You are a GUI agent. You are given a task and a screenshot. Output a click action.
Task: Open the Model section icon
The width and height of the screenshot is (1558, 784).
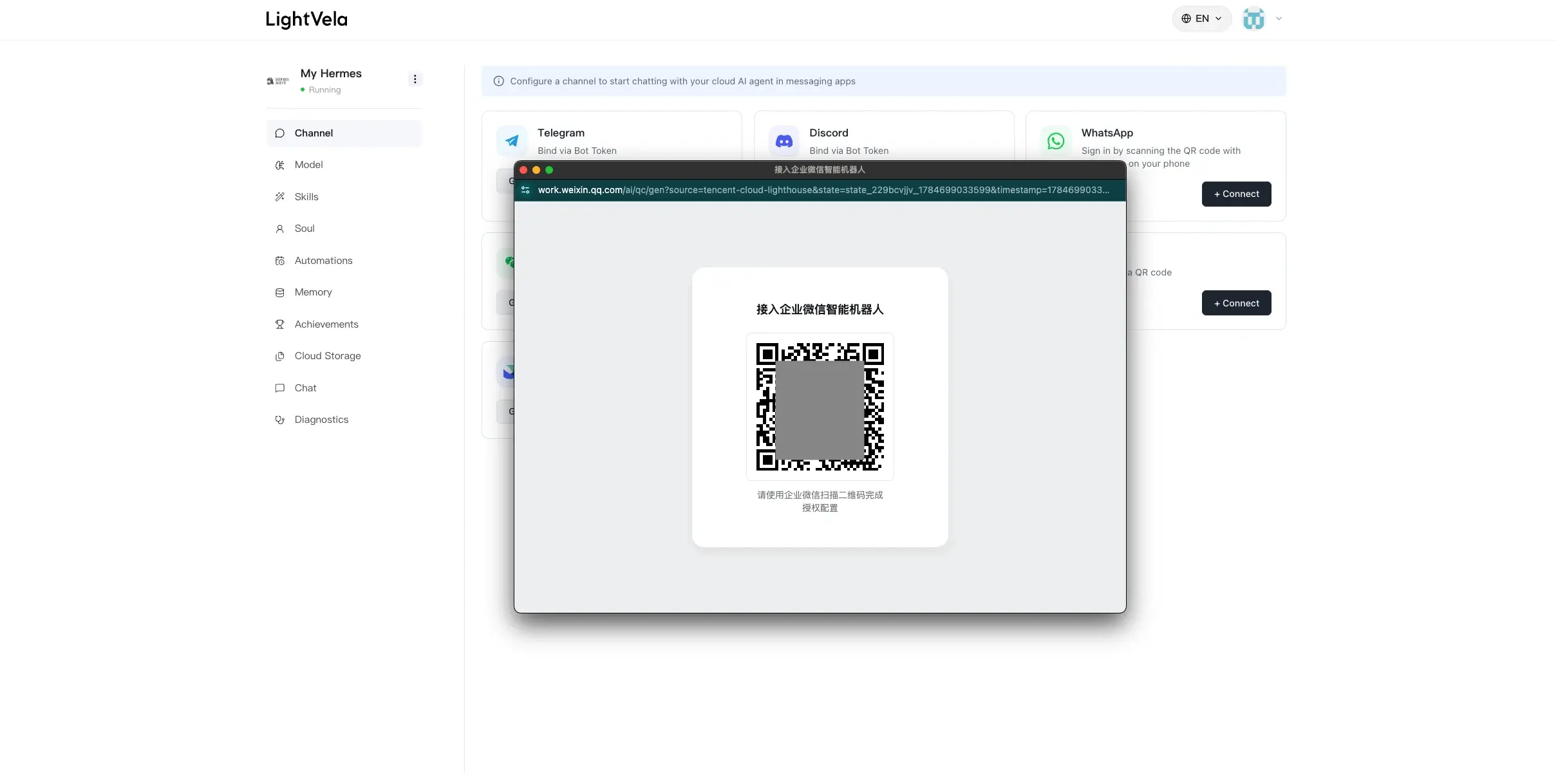280,165
